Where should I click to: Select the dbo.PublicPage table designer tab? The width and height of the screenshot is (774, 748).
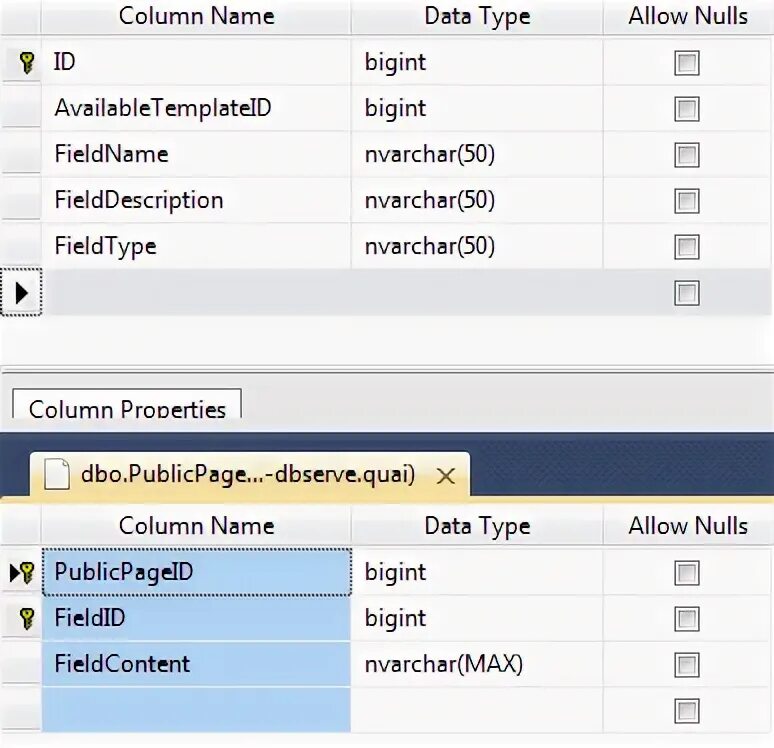tap(250, 474)
